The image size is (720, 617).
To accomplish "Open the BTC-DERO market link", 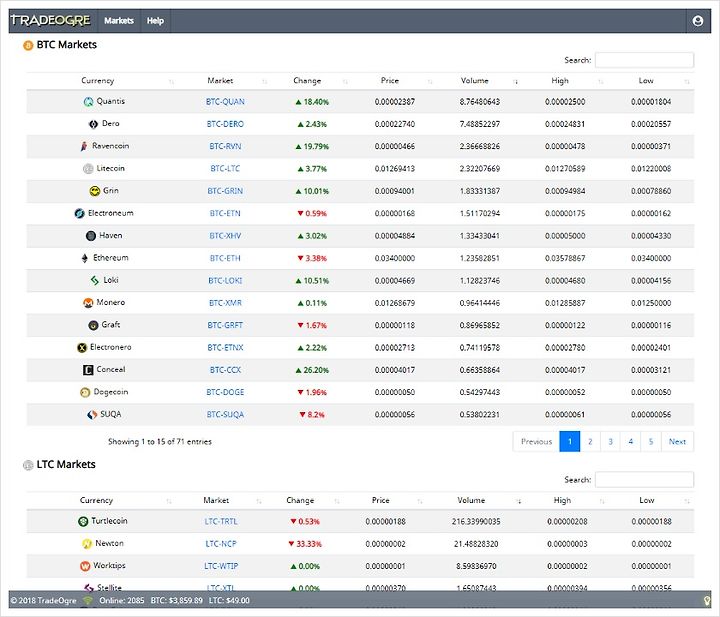I will (225, 124).
